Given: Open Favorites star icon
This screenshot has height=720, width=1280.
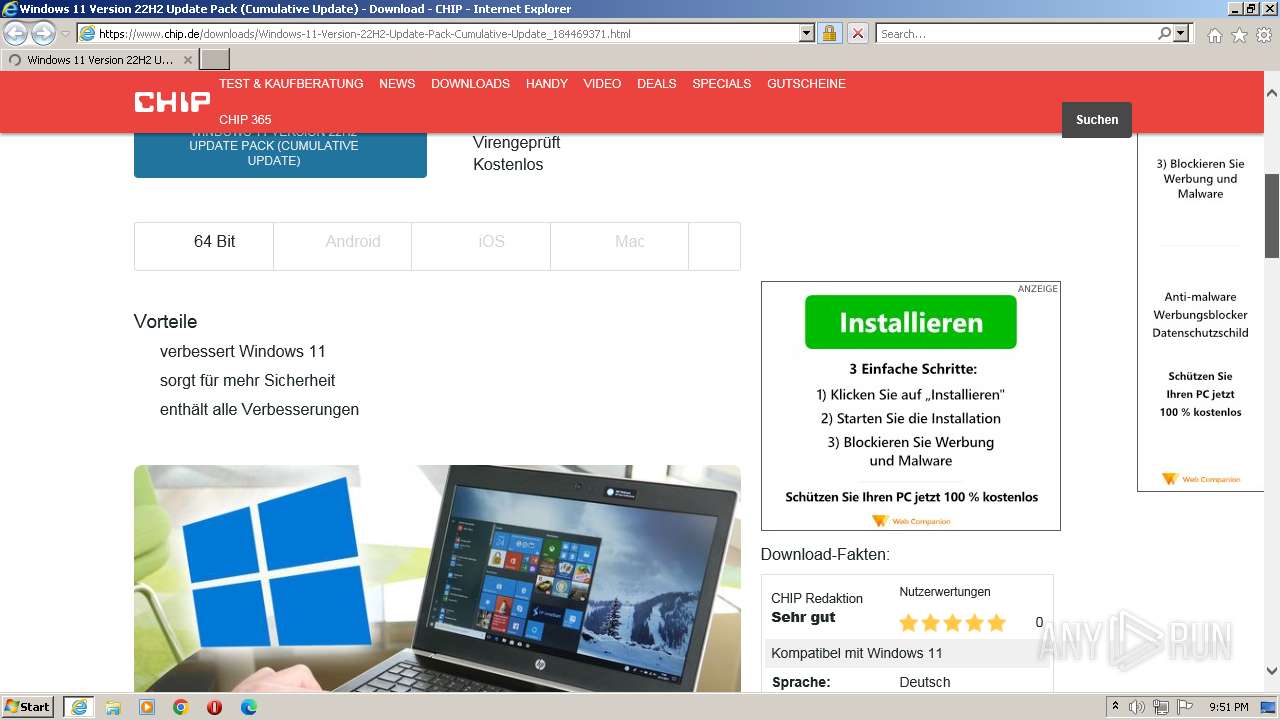Looking at the screenshot, I should (x=1239, y=35).
